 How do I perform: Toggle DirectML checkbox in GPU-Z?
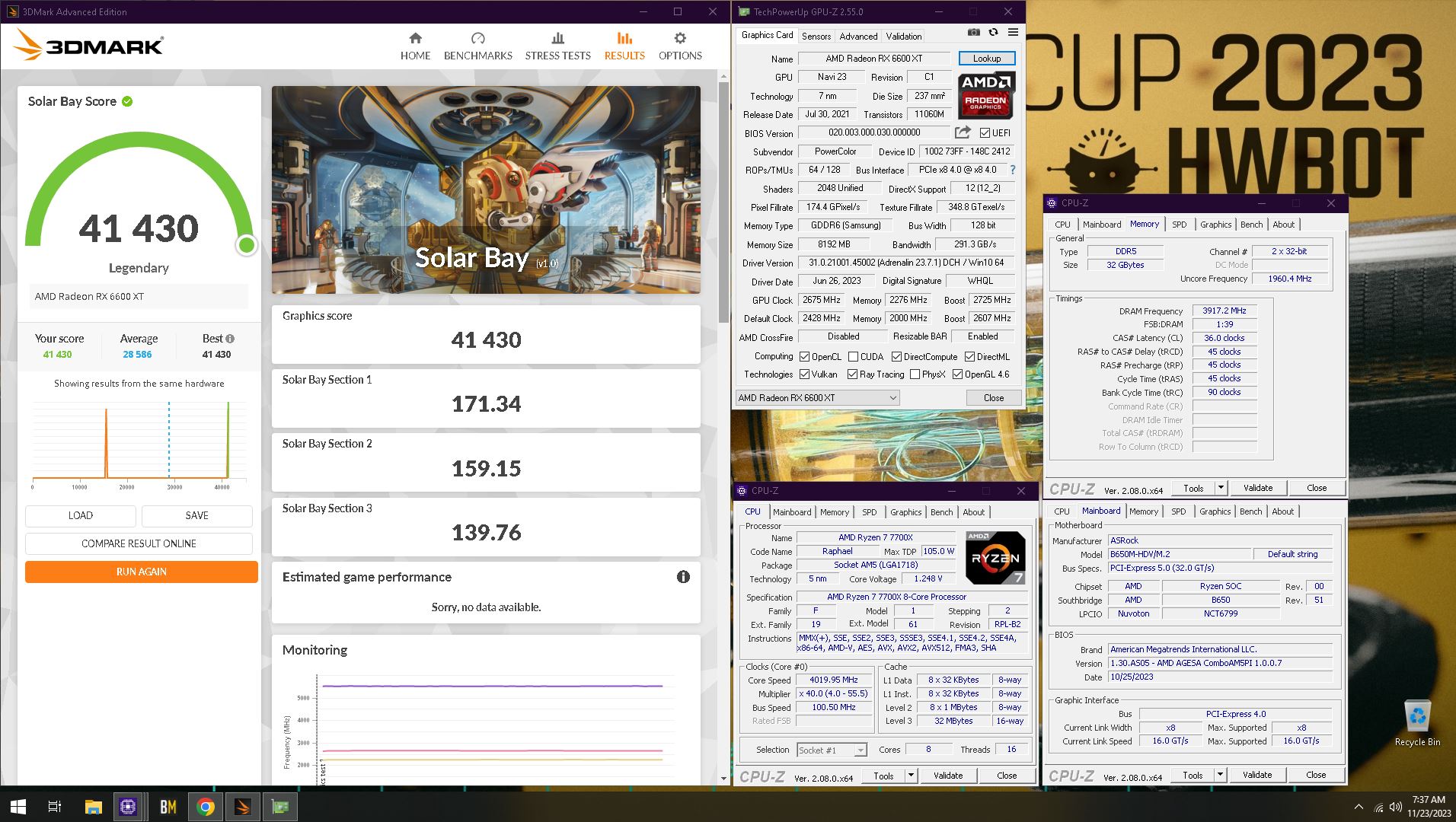[969, 356]
